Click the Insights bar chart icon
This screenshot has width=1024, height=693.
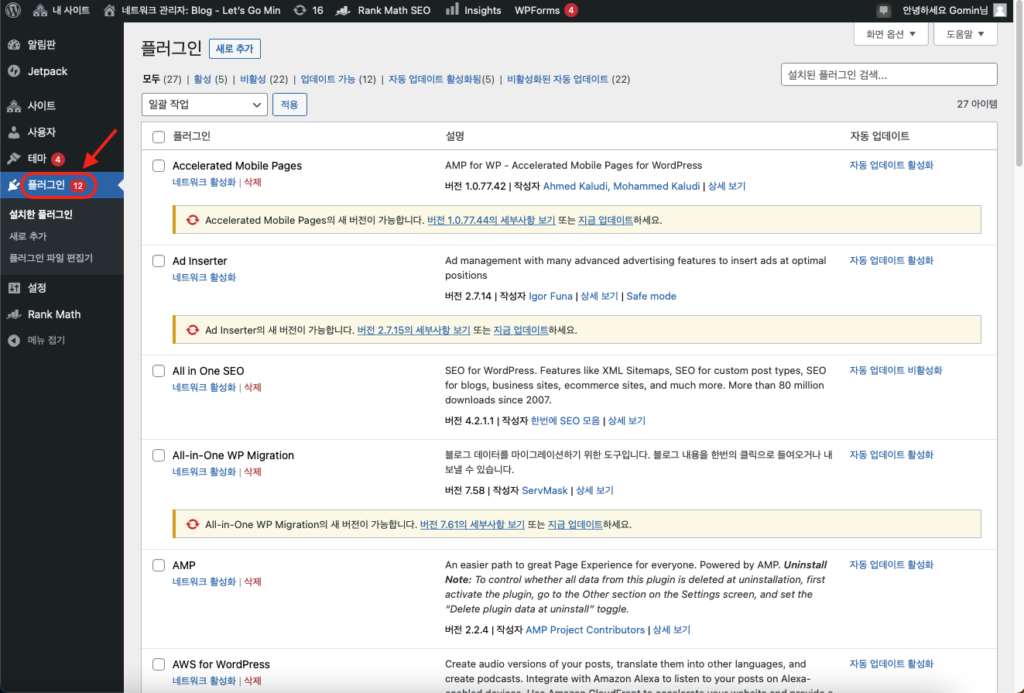pos(452,10)
